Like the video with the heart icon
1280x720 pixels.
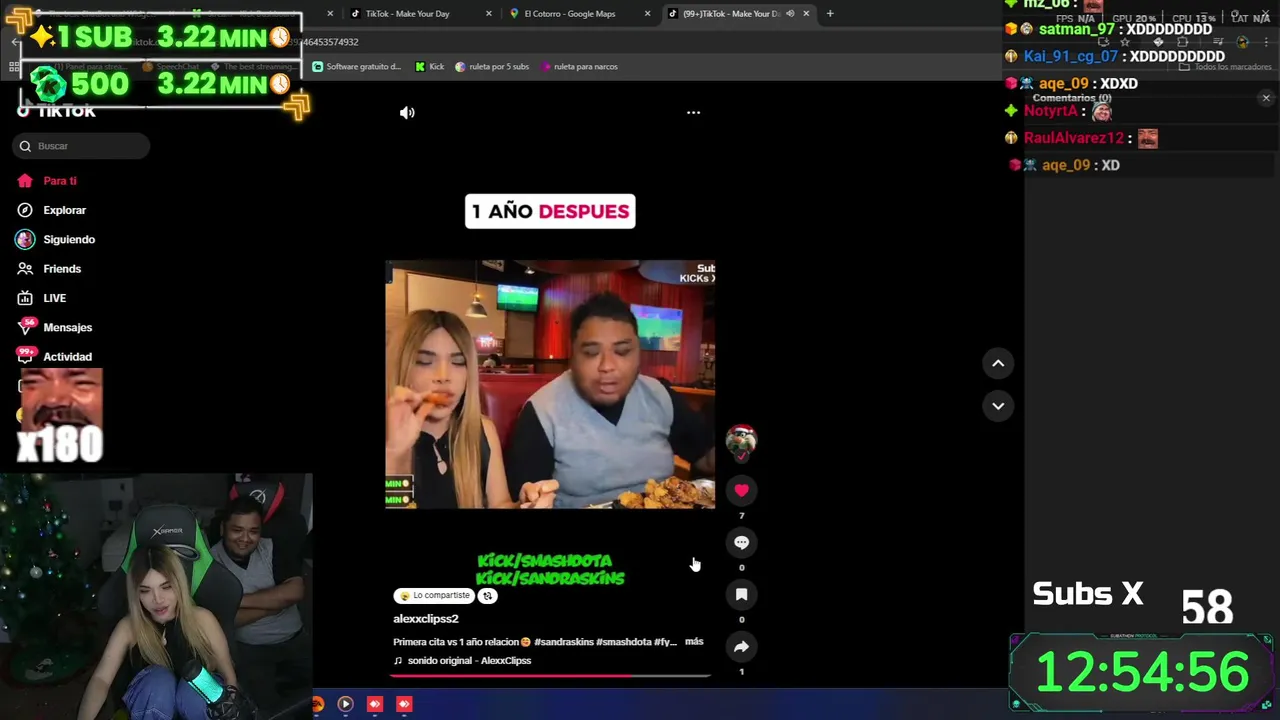[741, 490]
